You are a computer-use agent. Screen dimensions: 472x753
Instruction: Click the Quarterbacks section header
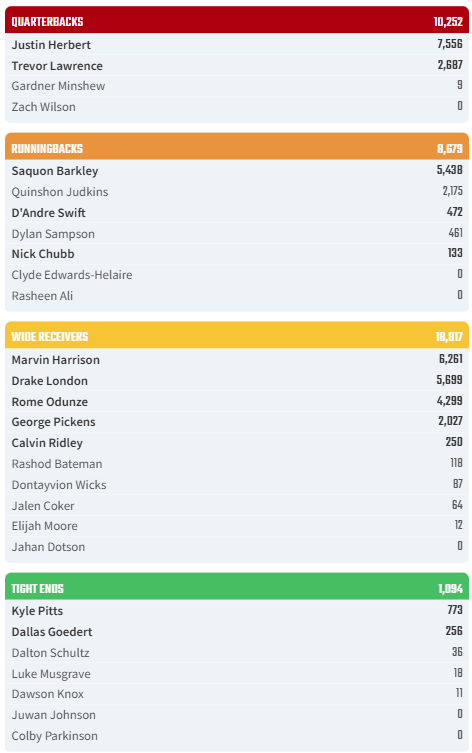[237, 20]
